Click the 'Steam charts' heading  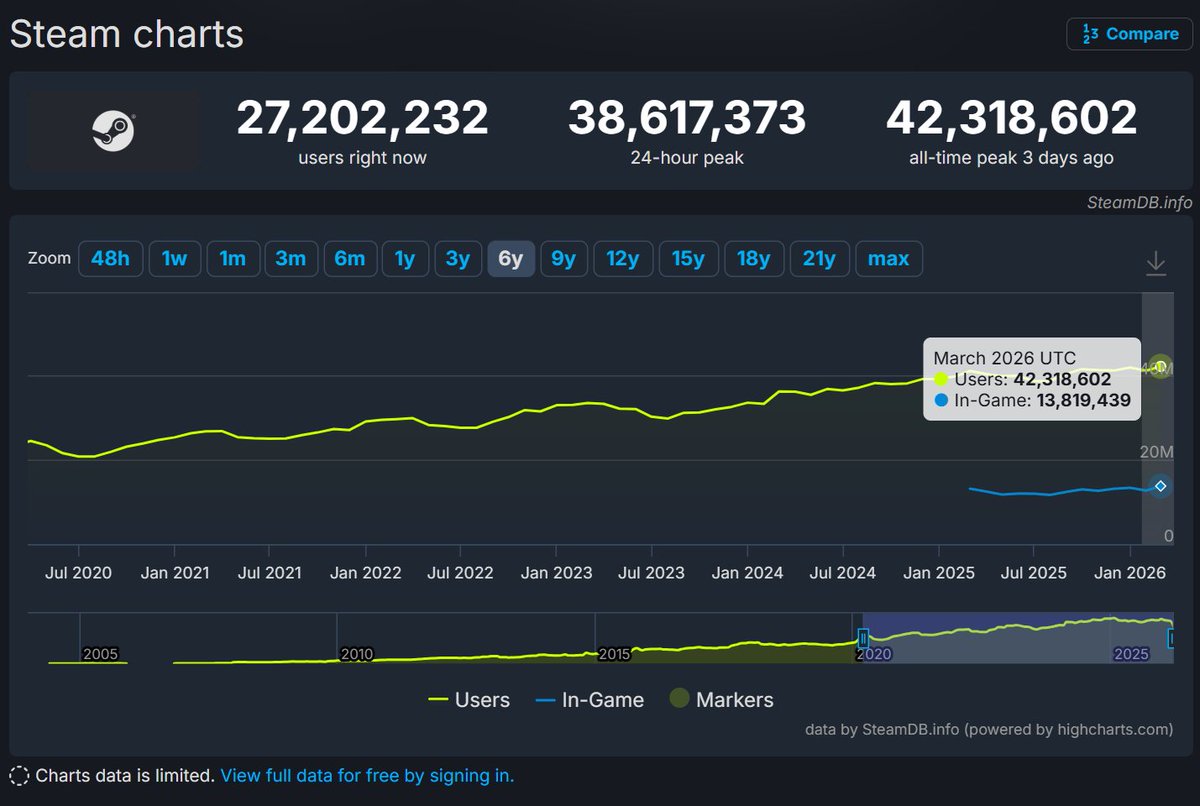127,34
